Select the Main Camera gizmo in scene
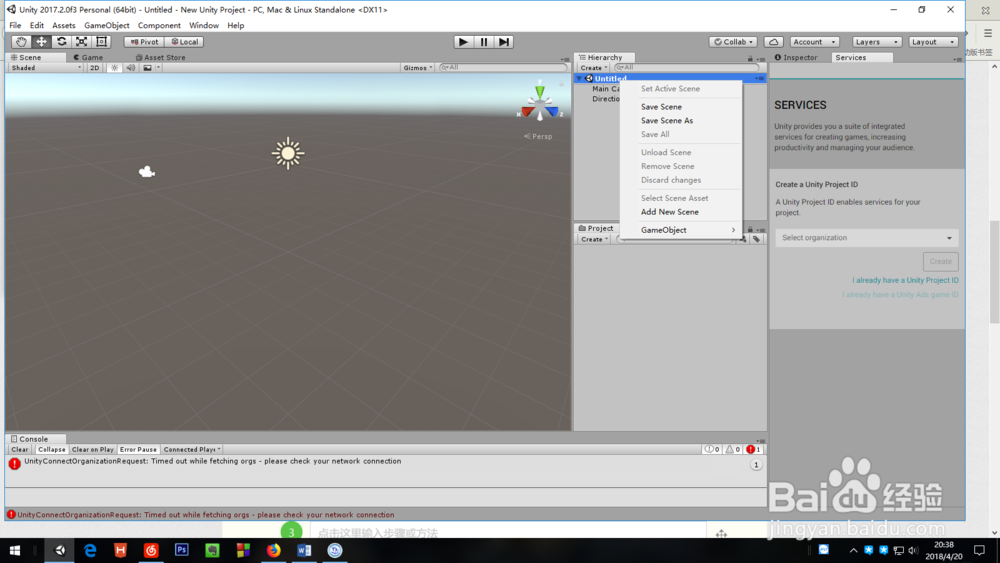Image resolution: width=1000 pixels, height=563 pixels. click(147, 172)
